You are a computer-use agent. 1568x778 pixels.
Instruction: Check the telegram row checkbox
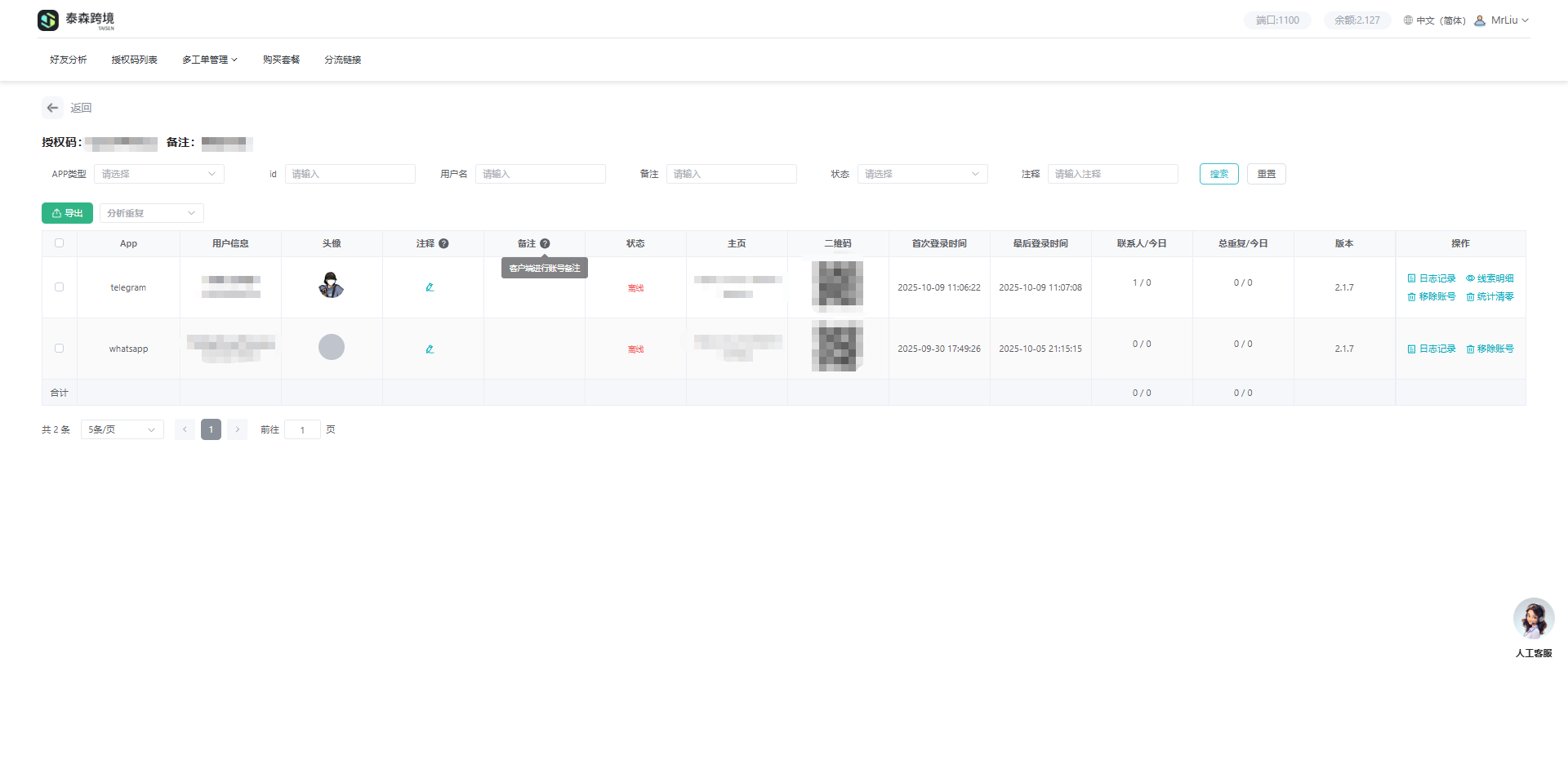pos(59,287)
